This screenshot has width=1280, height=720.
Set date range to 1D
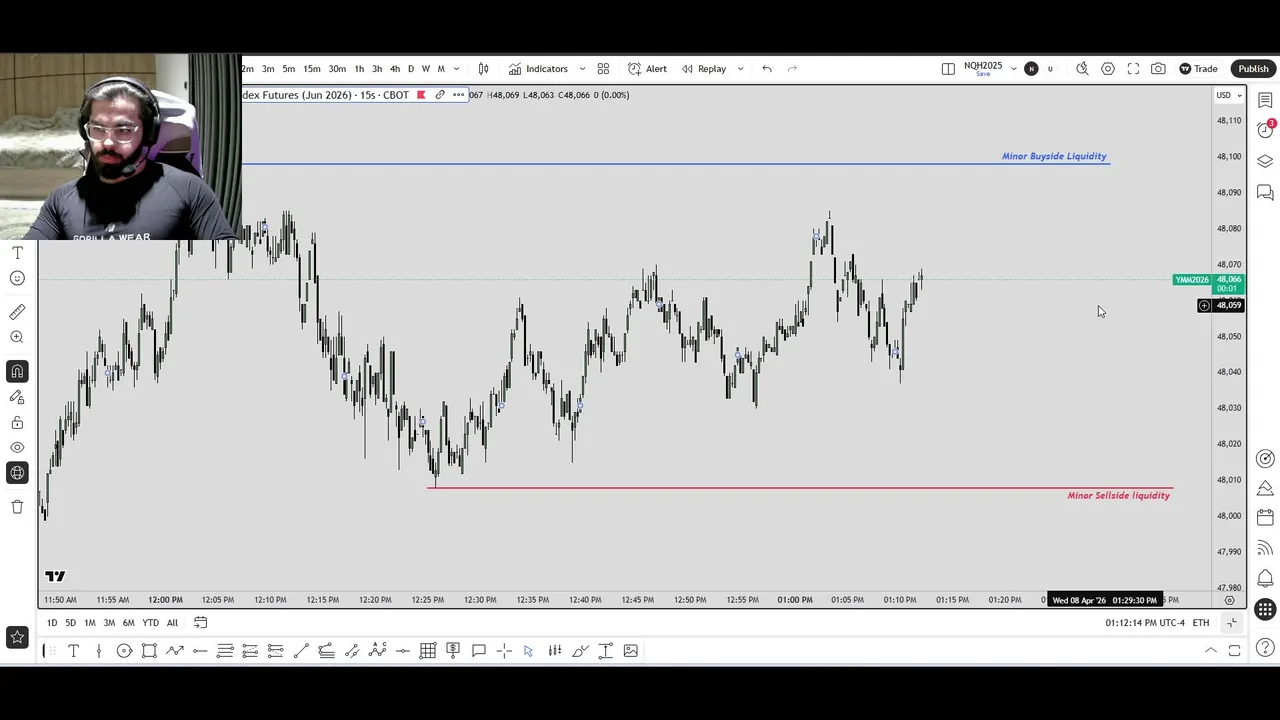(x=52, y=623)
